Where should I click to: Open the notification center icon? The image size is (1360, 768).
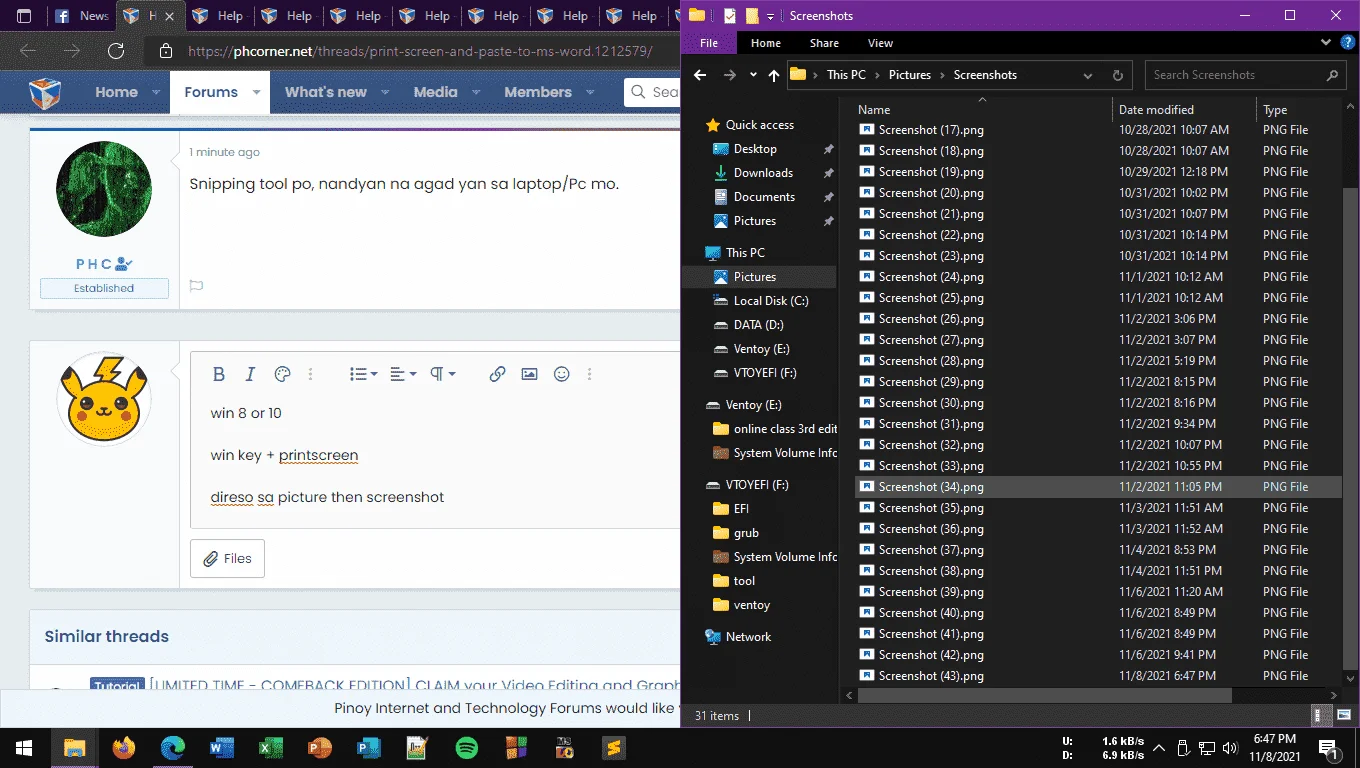(x=1329, y=748)
